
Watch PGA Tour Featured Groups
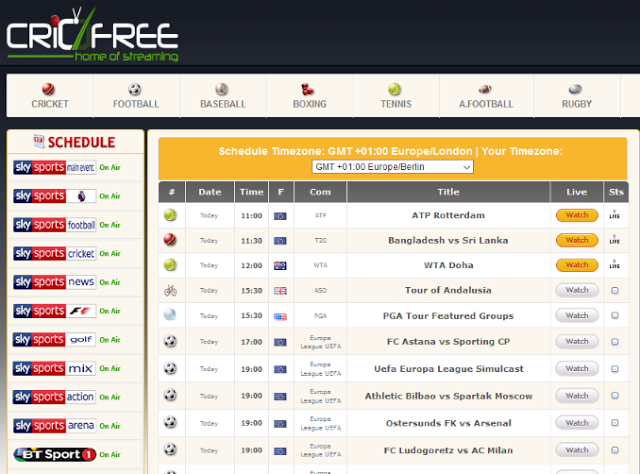pos(577,316)
